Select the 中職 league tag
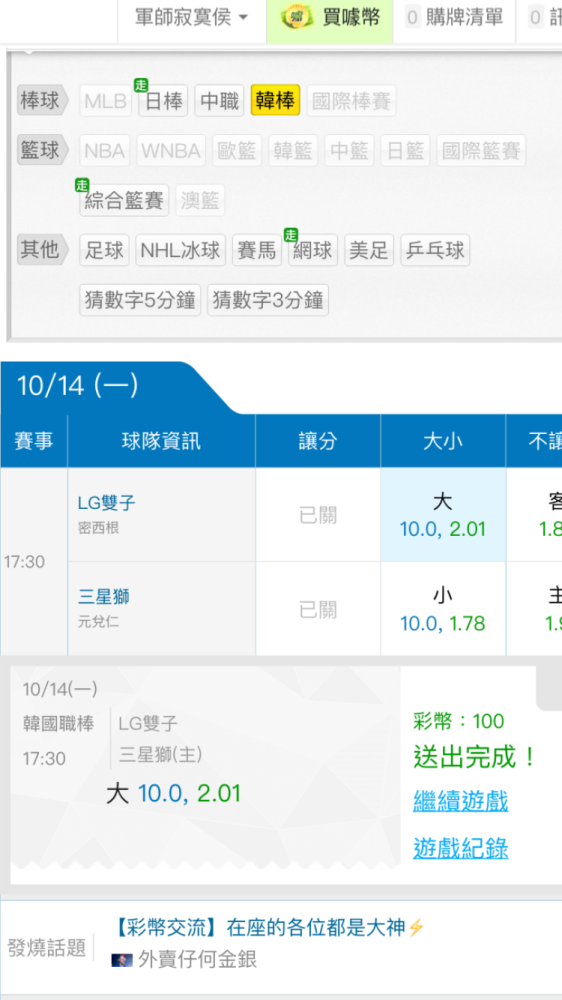The height and width of the screenshot is (1000, 562). pyautogui.click(x=219, y=101)
